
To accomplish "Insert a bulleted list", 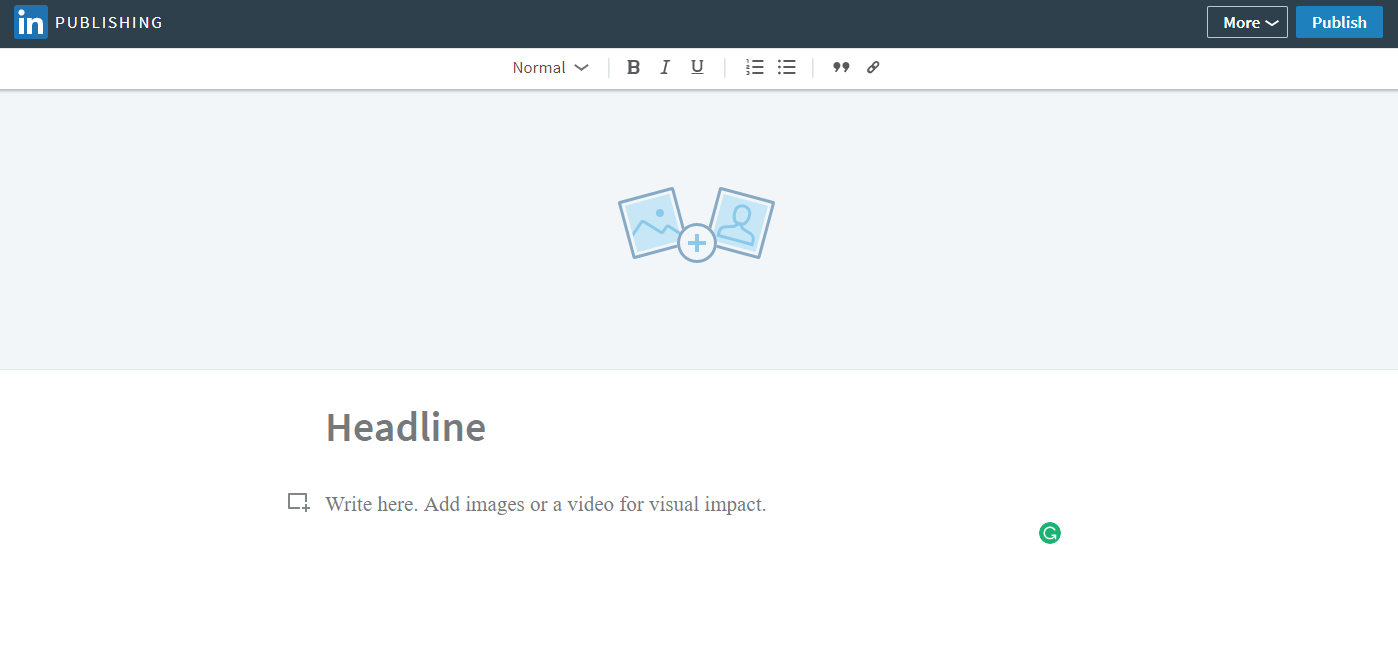I will [x=787, y=67].
